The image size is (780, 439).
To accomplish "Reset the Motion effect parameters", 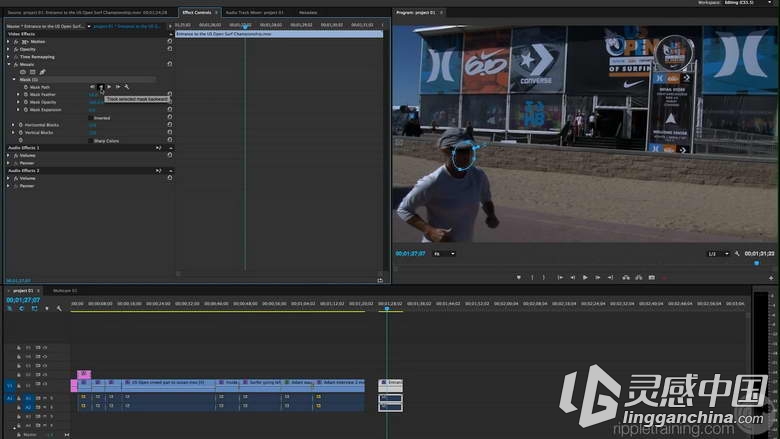I will tap(170, 42).
